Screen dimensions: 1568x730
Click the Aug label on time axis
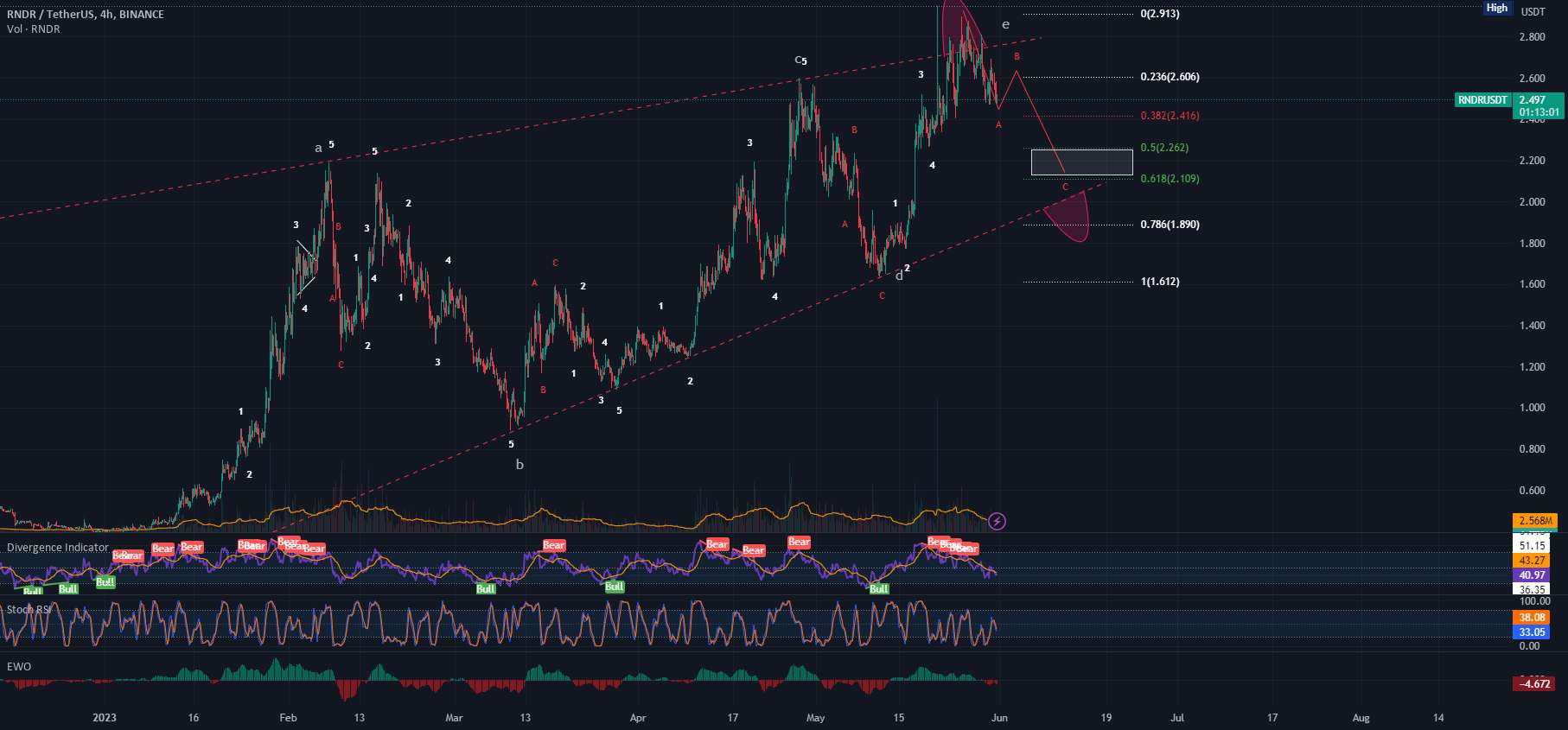pos(1361,718)
